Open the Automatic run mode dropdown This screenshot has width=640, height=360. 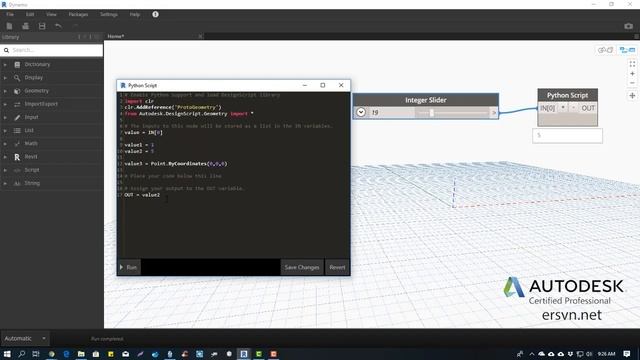(24, 338)
